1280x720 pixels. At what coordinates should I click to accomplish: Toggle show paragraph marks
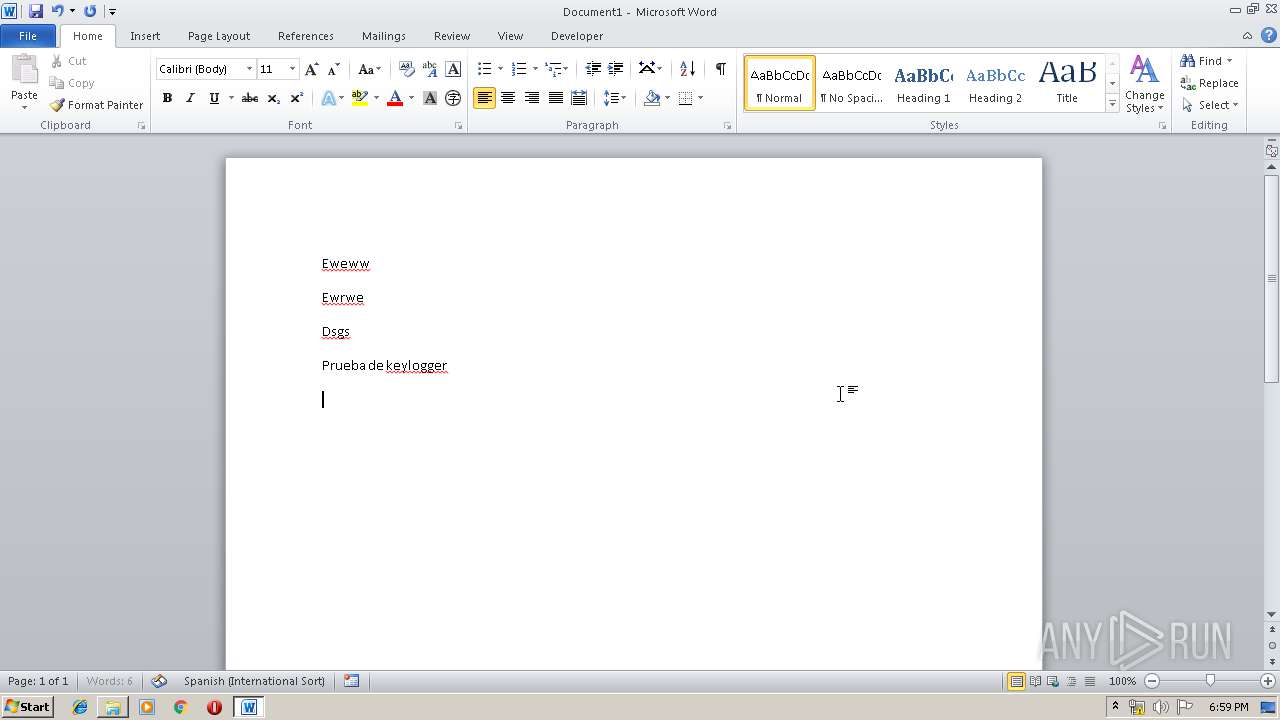click(x=720, y=69)
